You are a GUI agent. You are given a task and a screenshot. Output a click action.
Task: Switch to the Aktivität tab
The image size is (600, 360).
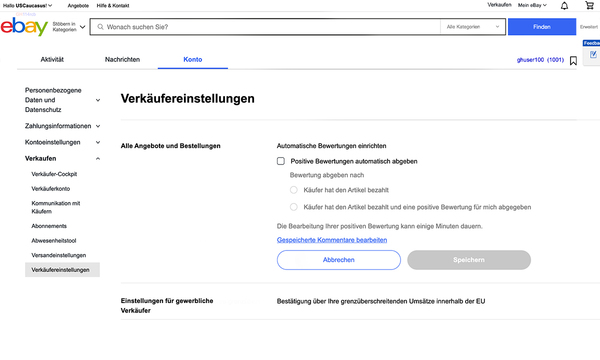(x=52, y=59)
